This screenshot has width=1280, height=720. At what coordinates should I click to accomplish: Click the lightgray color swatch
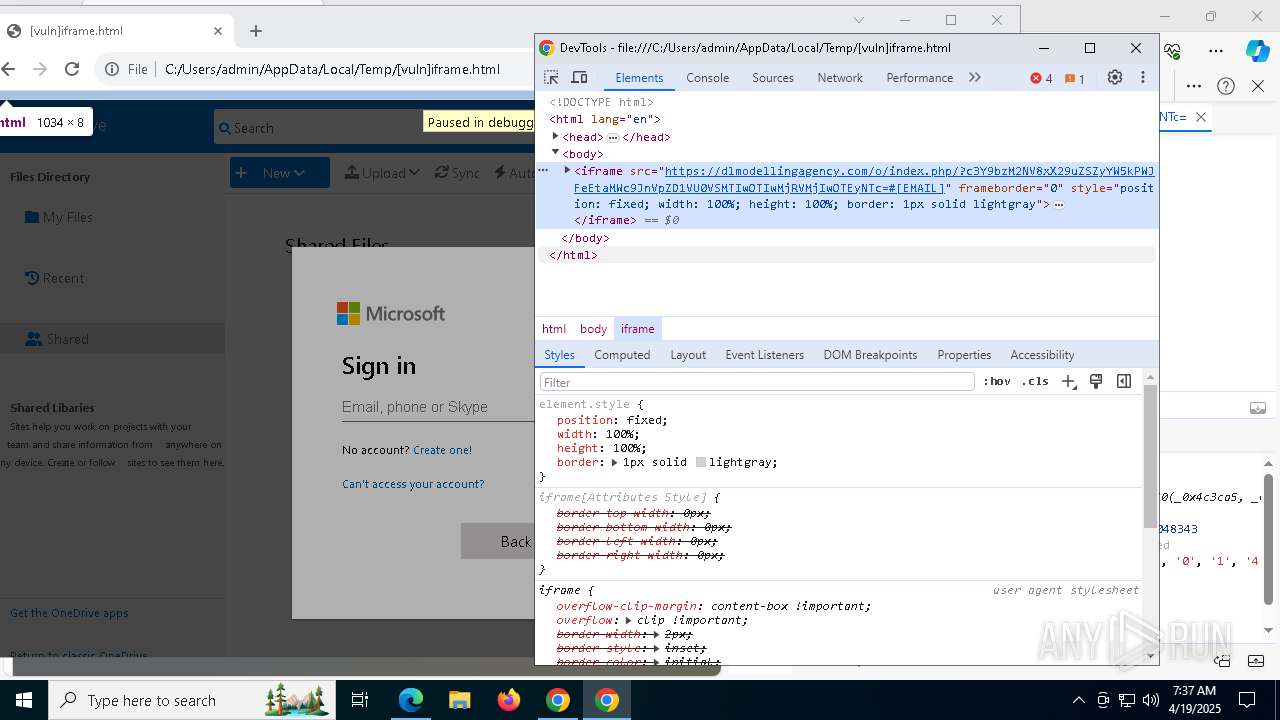click(x=701, y=462)
